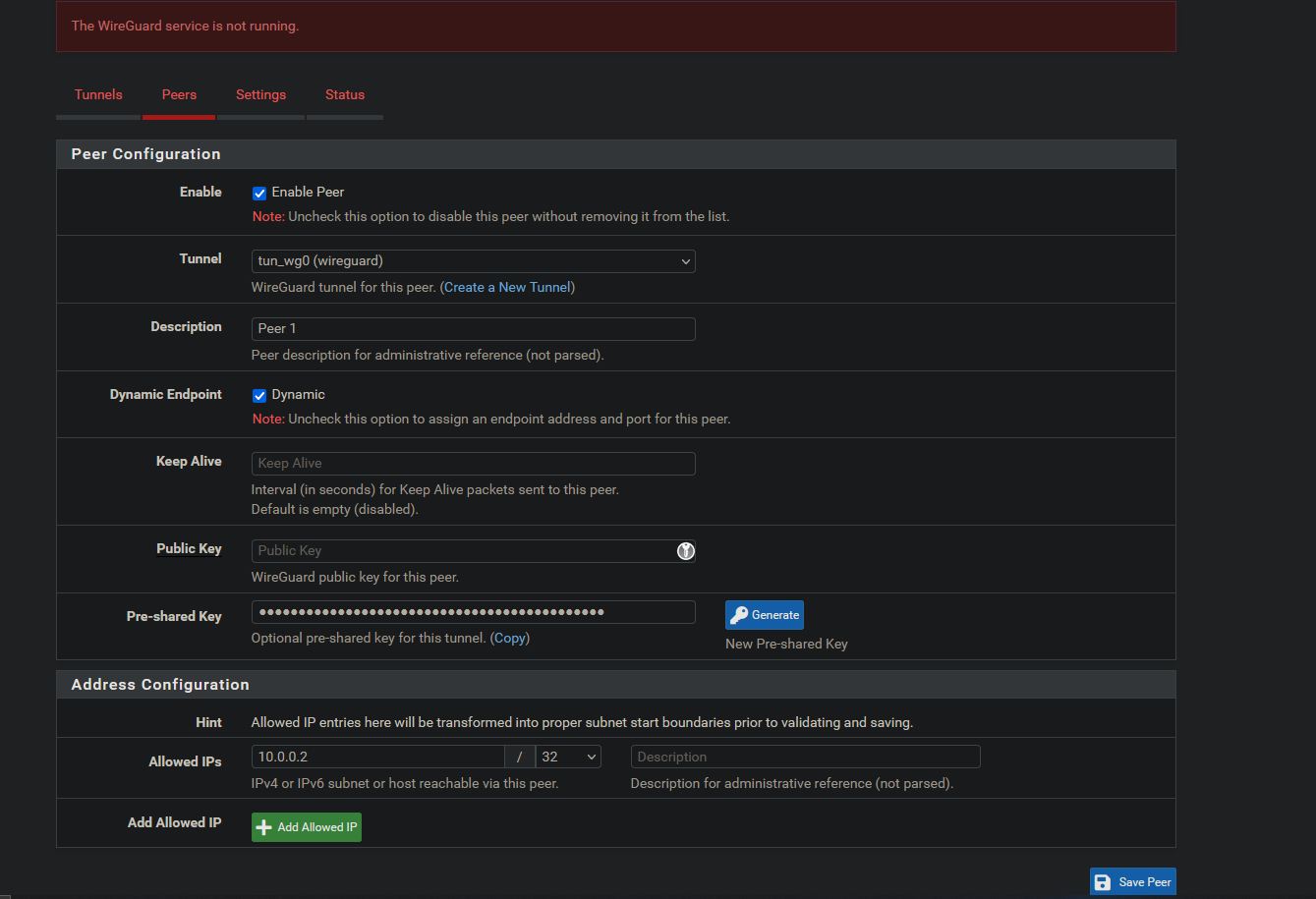Toggle the Dynamic endpoint checkbox
Viewport: 1316px width, 899px height.
point(259,395)
